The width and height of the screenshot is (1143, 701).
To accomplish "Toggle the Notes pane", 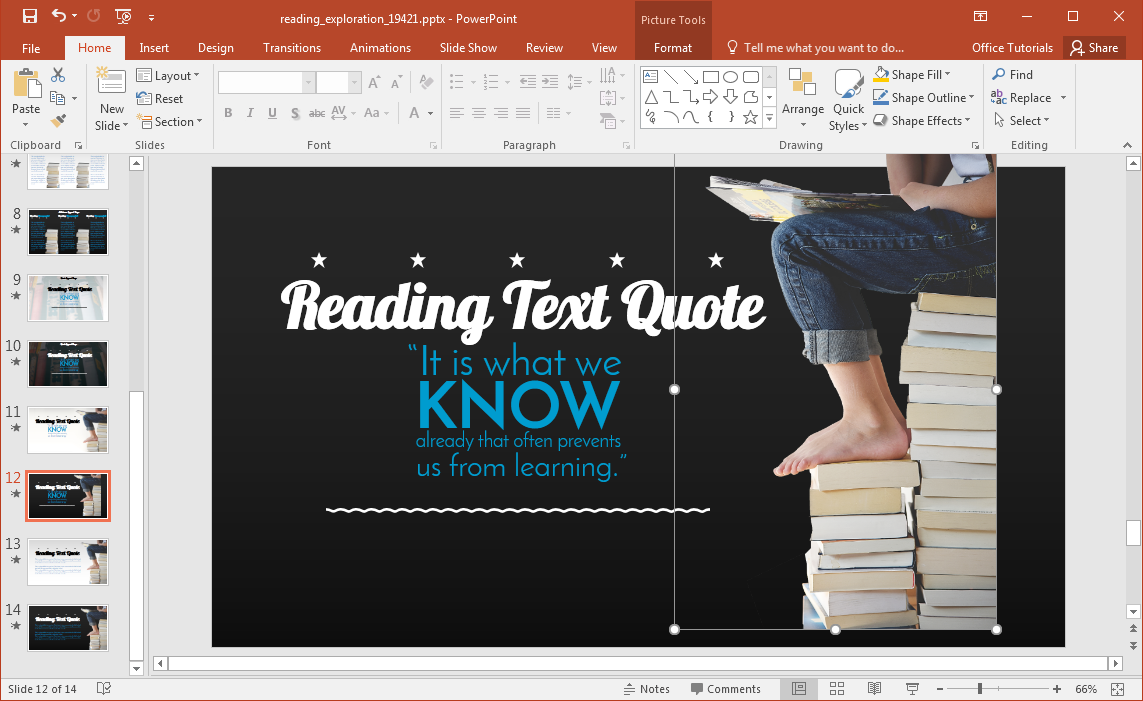I will pos(646,689).
